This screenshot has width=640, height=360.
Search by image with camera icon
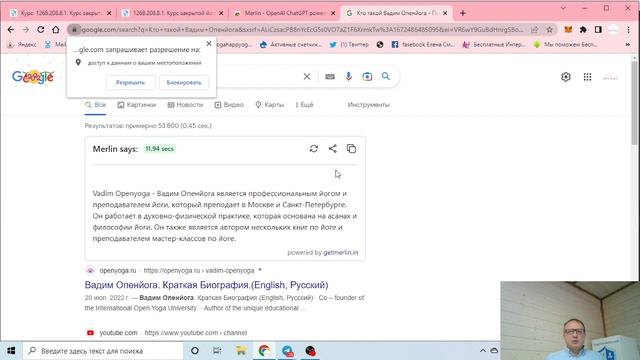(x=367, y=76)
